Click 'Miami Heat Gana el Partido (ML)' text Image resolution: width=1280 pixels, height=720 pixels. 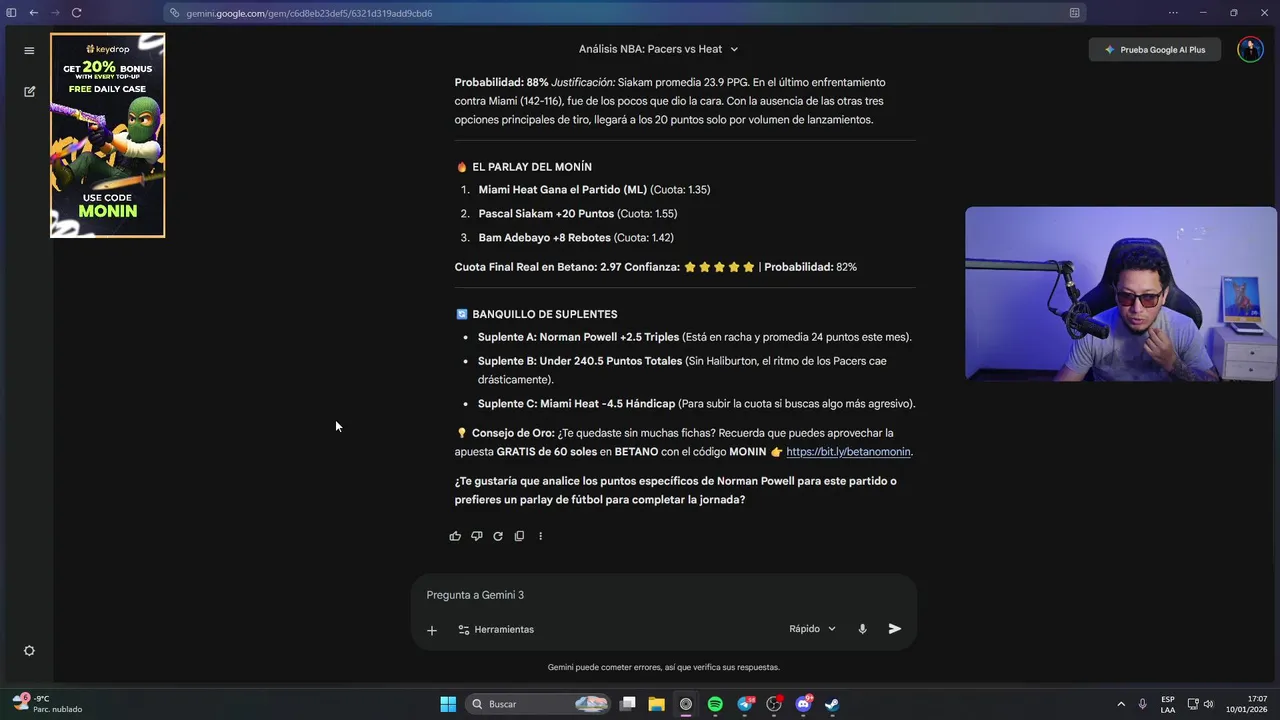coord(562,190)
